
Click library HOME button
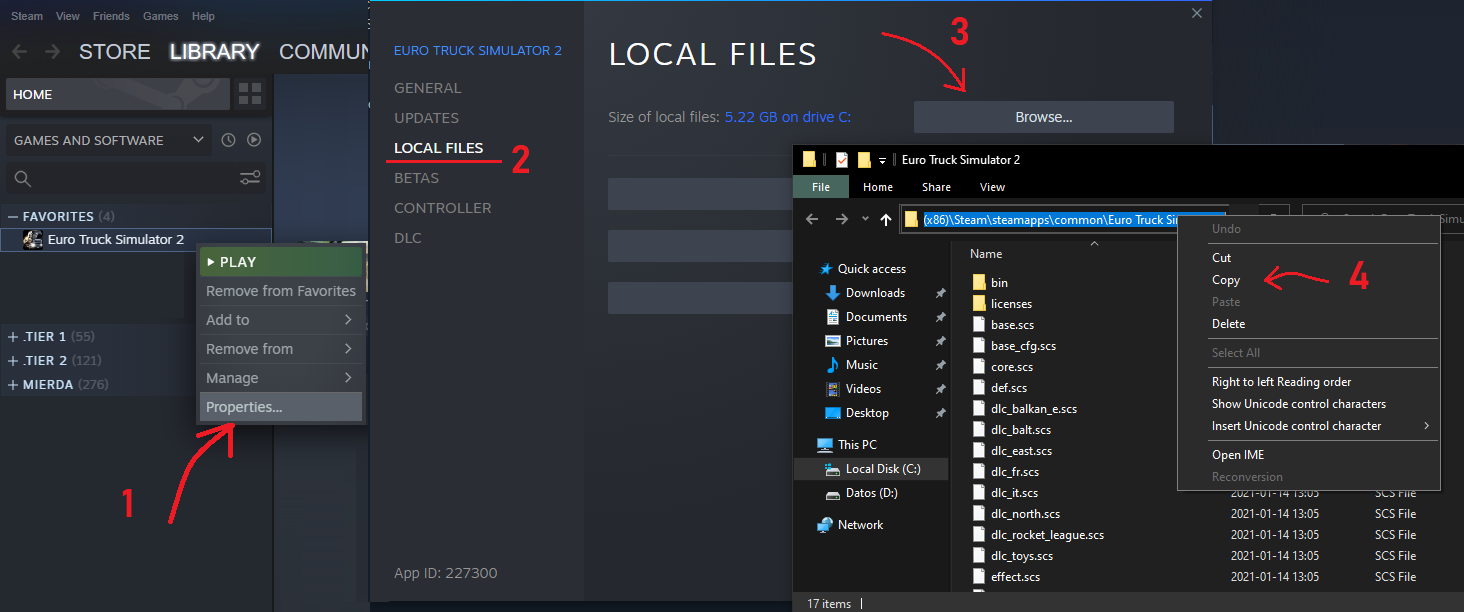pos(118,94)
